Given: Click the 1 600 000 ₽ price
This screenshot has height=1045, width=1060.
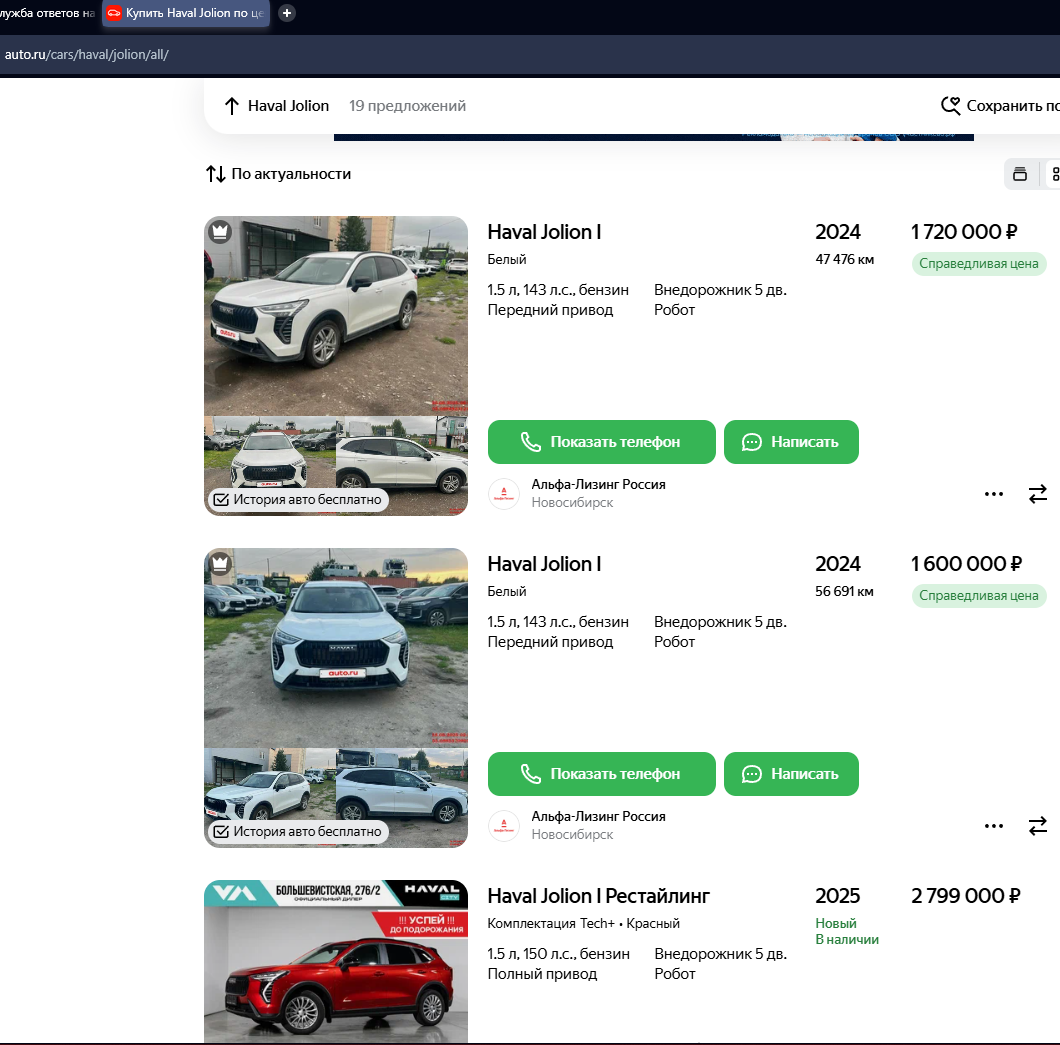Looking at the screenshot, I should [966, 564].
